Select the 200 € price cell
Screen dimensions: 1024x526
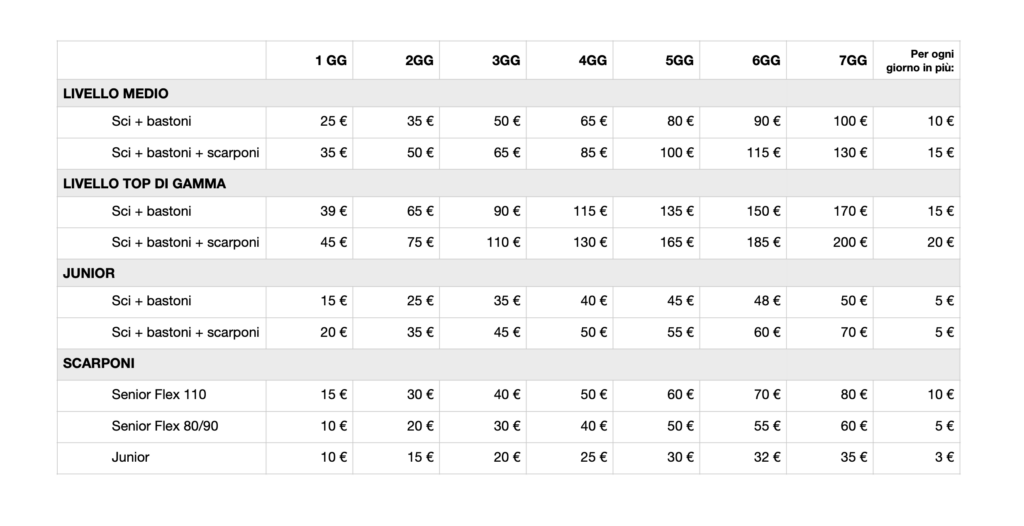tap(849, 242)
